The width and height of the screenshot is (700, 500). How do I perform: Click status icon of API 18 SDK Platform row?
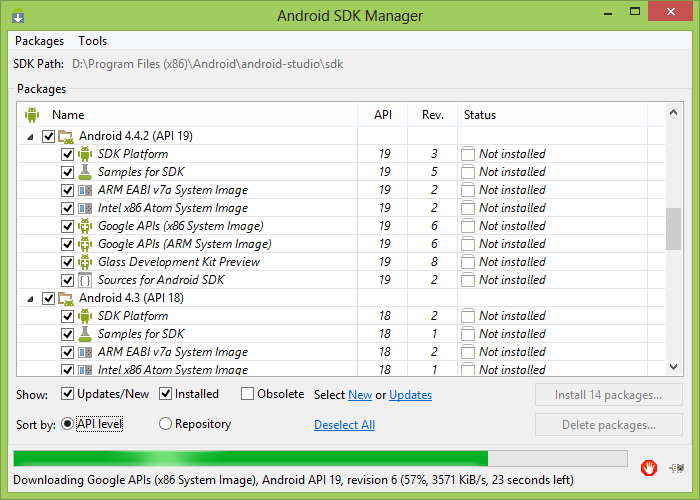(x=467, y=316)
